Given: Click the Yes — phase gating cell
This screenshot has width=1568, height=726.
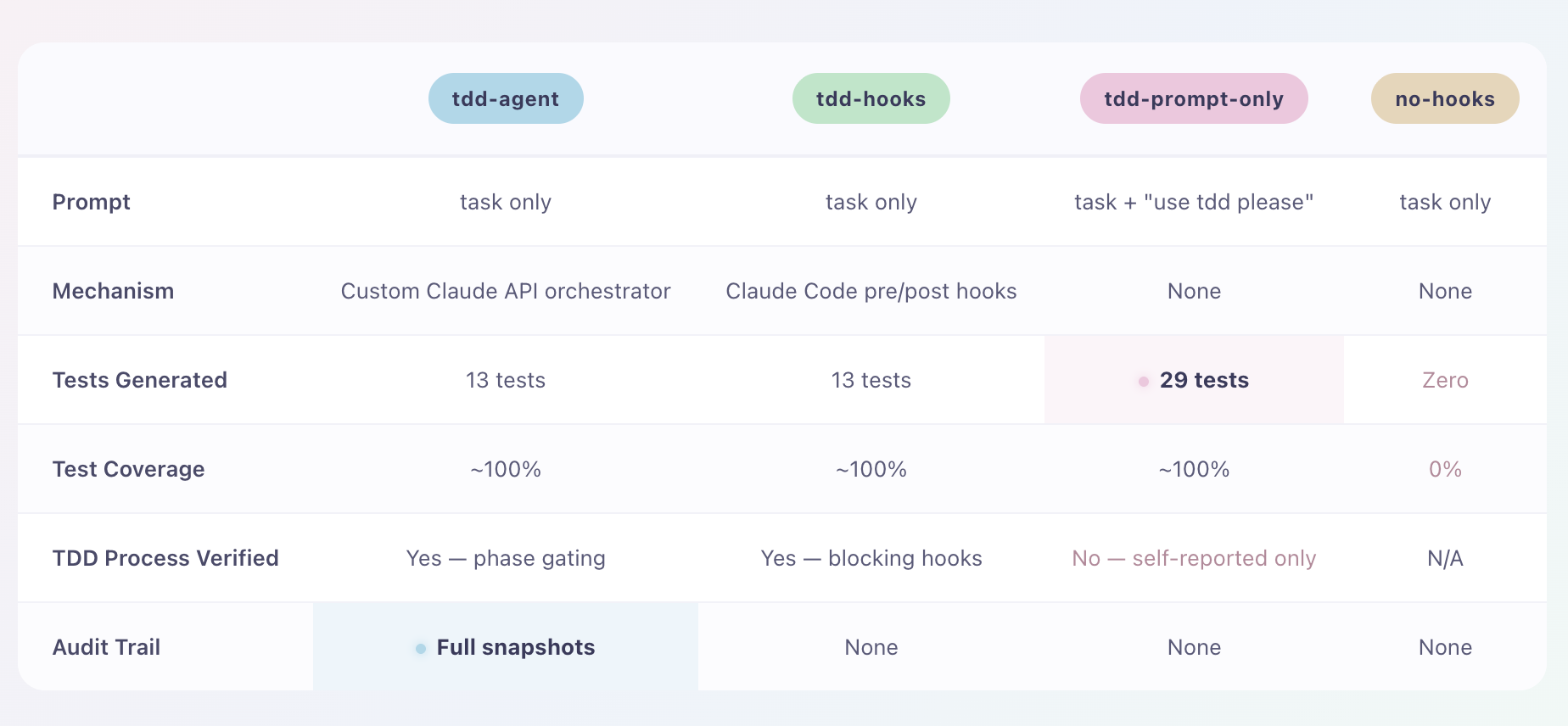Looking at the screenshot, I should click(506, 558).
